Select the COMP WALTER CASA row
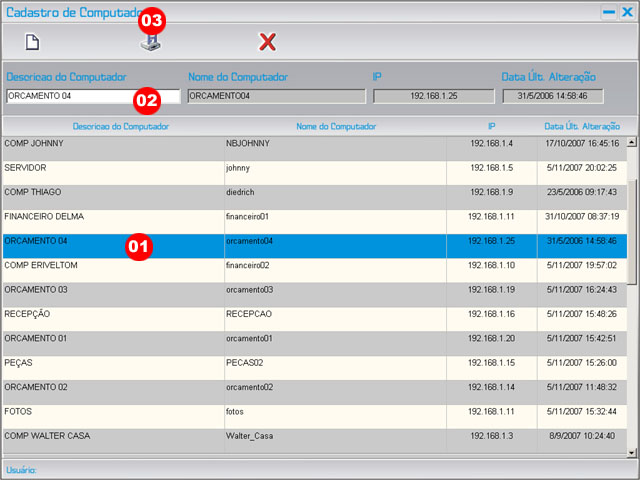This screenshot has width=640, height=480. click(110, 436)
